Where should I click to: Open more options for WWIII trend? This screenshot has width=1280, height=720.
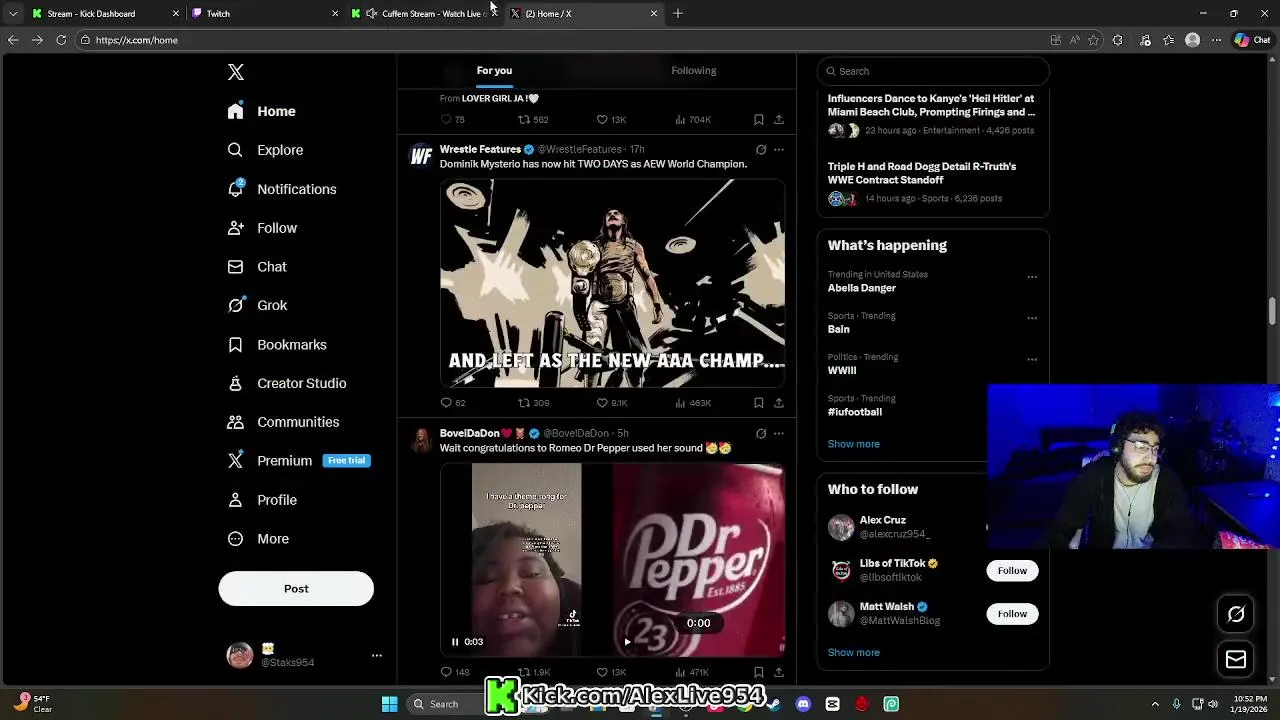[1032, 360]
